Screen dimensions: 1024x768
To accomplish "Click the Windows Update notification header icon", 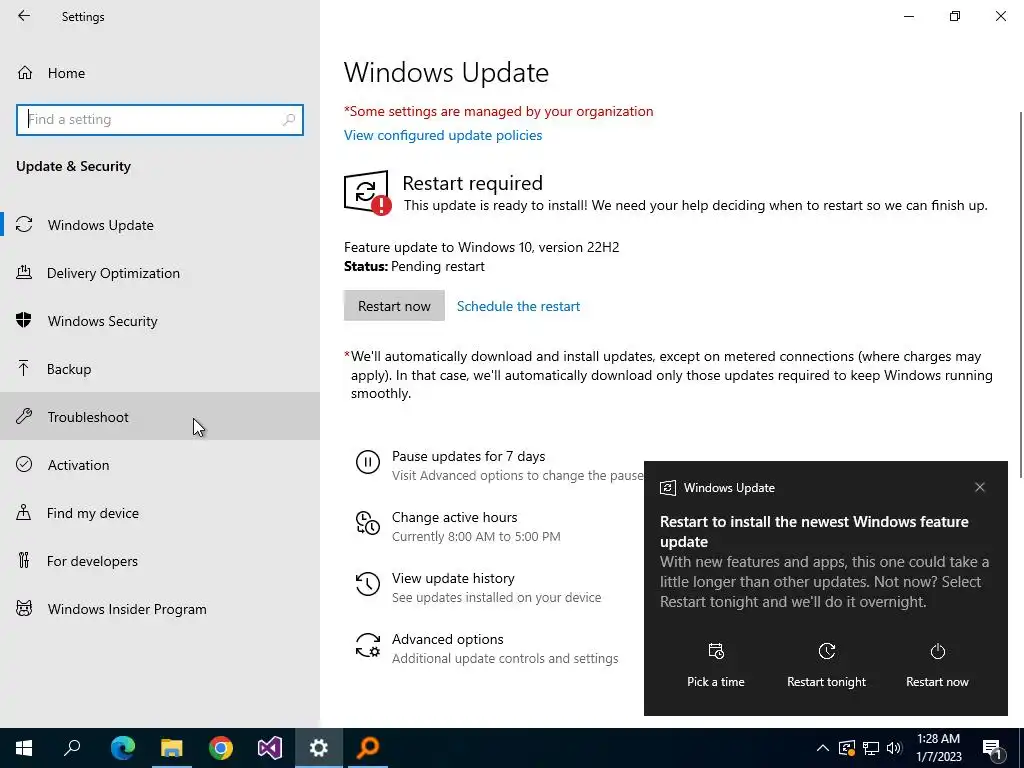I will tap(667, 488).
